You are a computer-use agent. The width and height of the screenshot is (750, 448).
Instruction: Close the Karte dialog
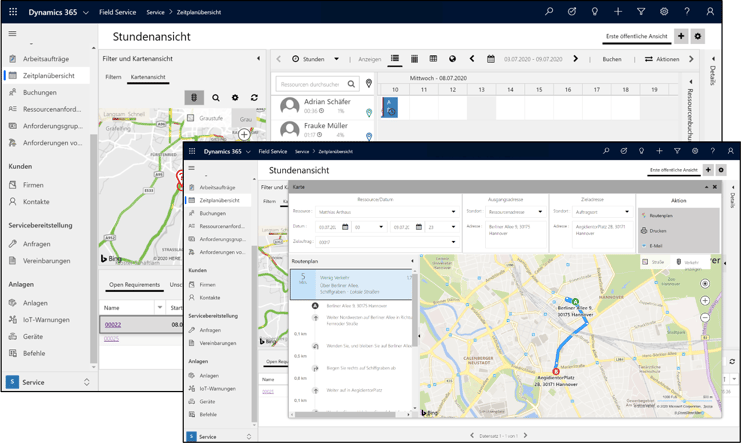pos(715,187)
